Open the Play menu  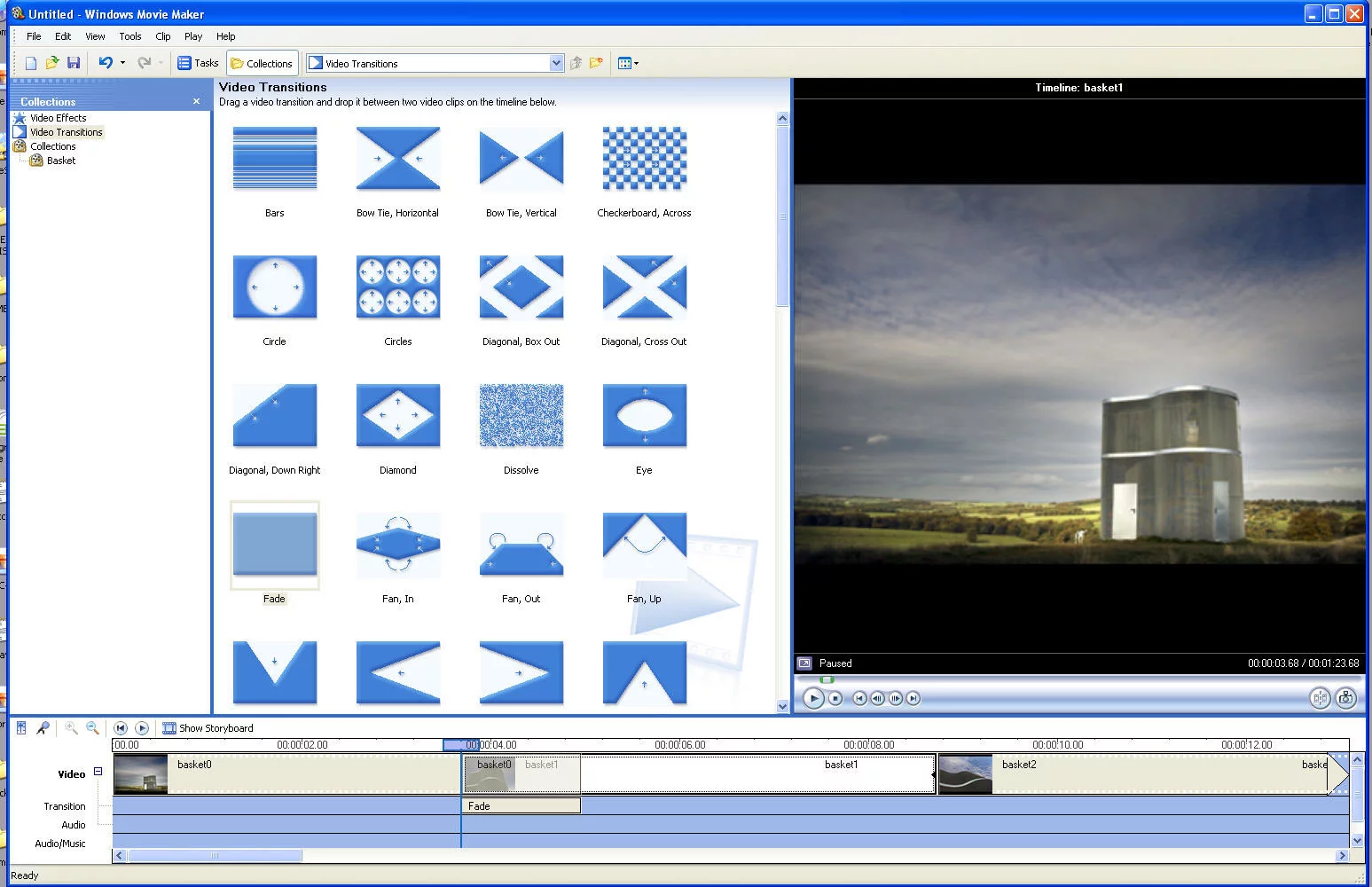tap(192, 36)
